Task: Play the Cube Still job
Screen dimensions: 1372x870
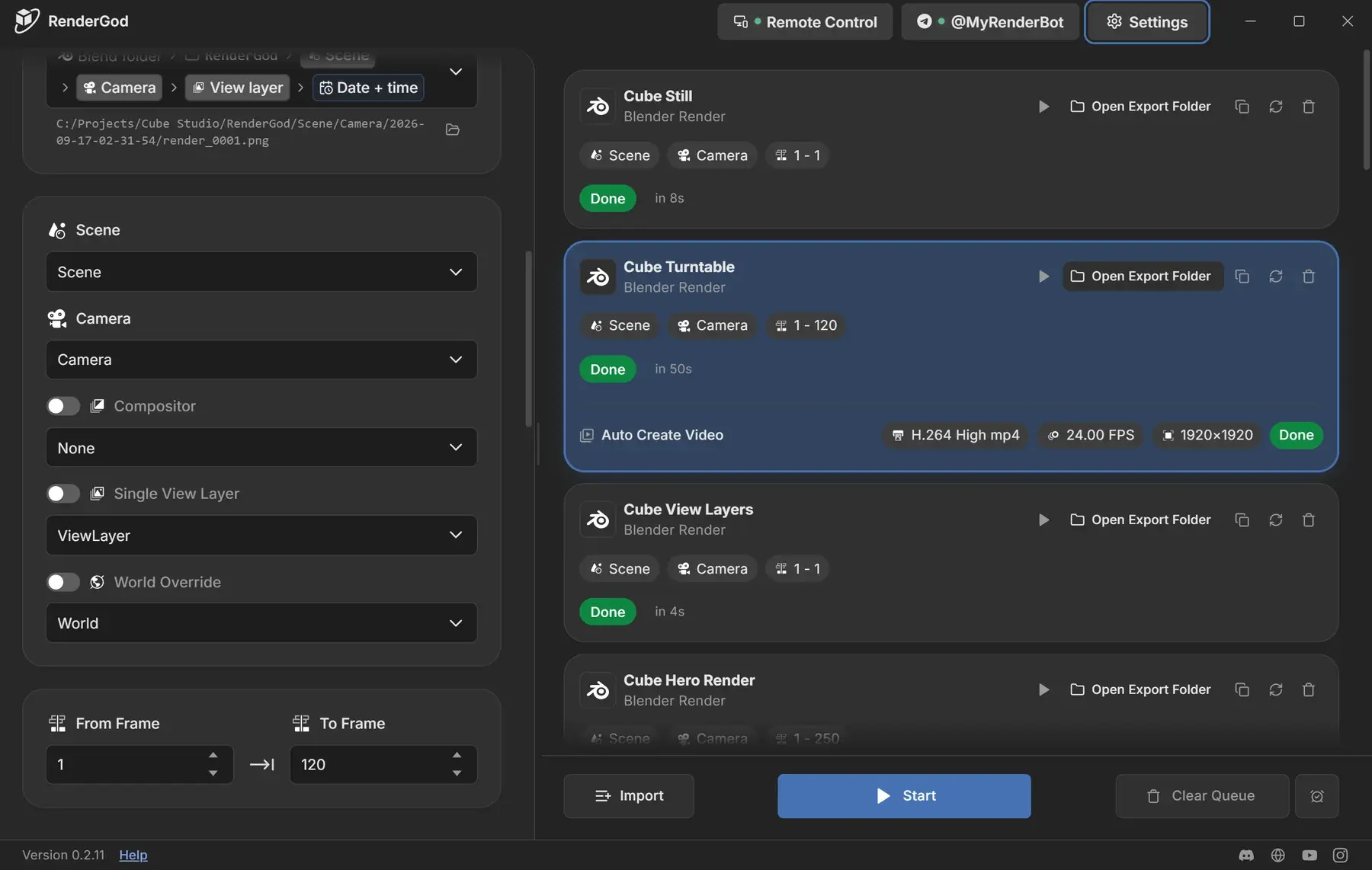Action: point(1043,107)
